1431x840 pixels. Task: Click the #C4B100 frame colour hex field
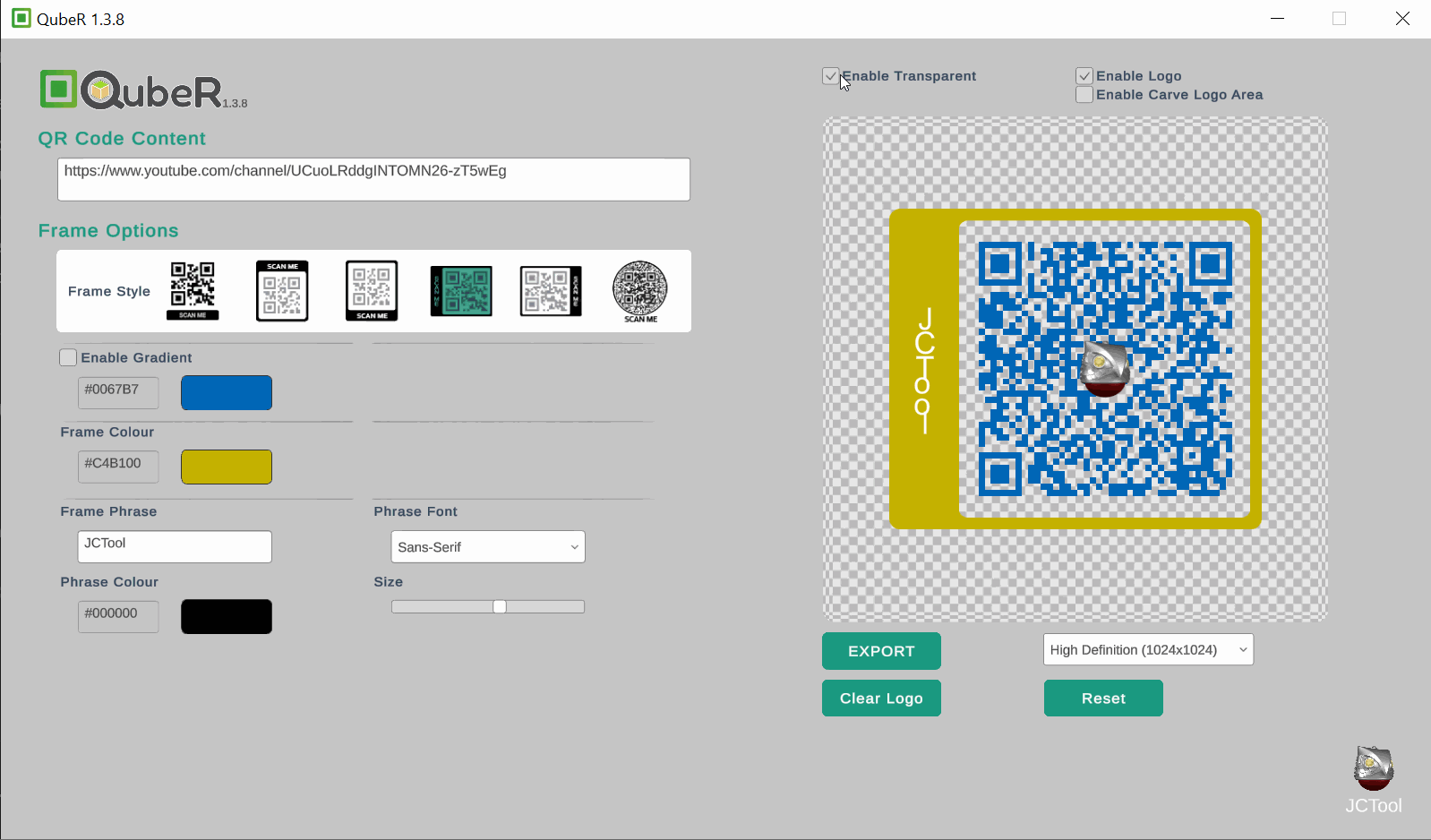118,467
